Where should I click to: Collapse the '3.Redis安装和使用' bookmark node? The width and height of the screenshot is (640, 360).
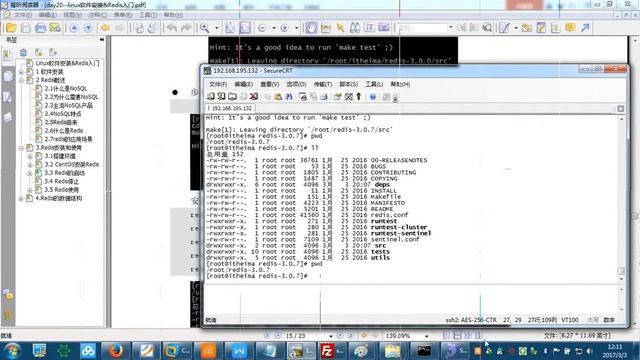(x=21, y=148)
